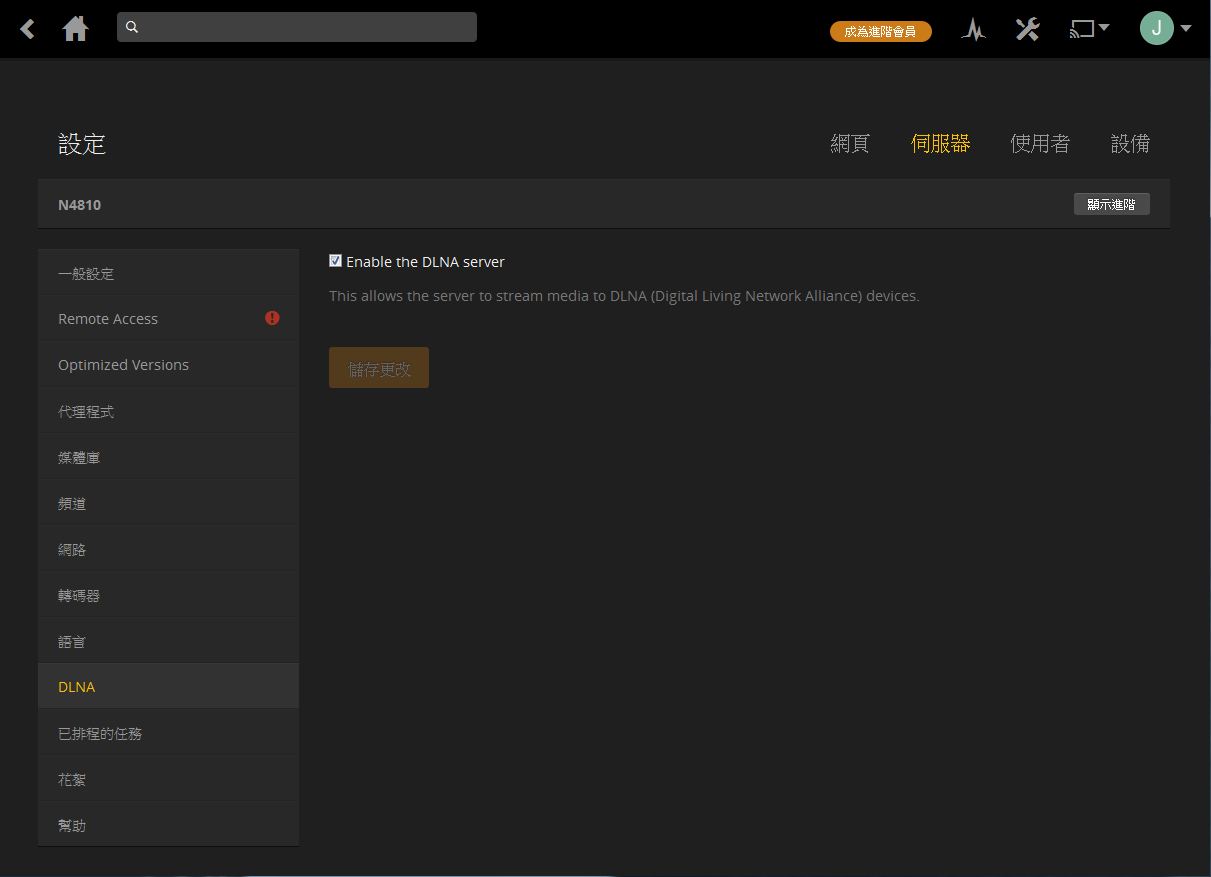Viewport: 1211px width, 877px height.
Task: Click the 成為進階會員 premium button
Action: tap(880, 31)
